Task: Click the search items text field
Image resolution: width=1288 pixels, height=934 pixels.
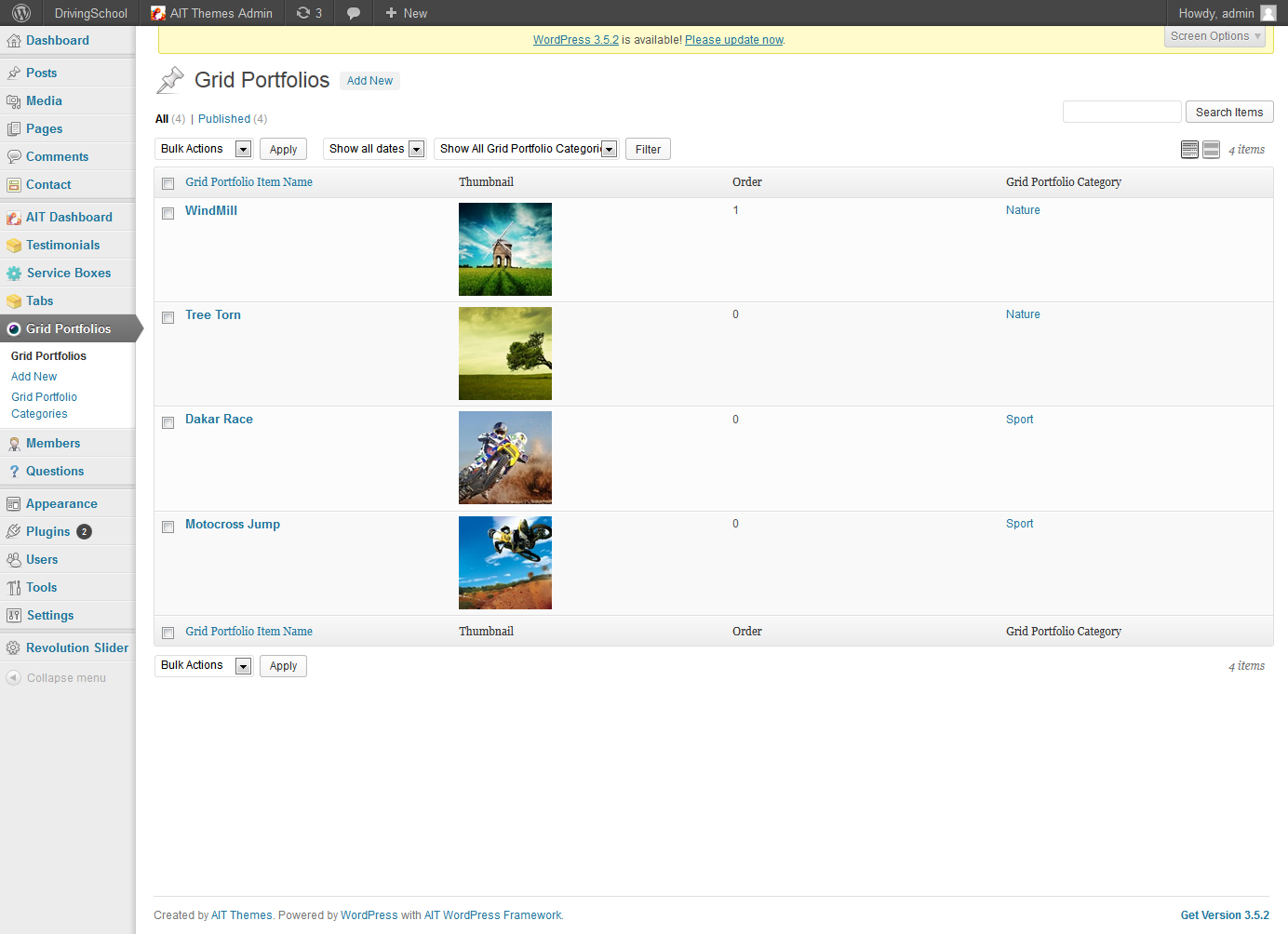Action: 1121,112
